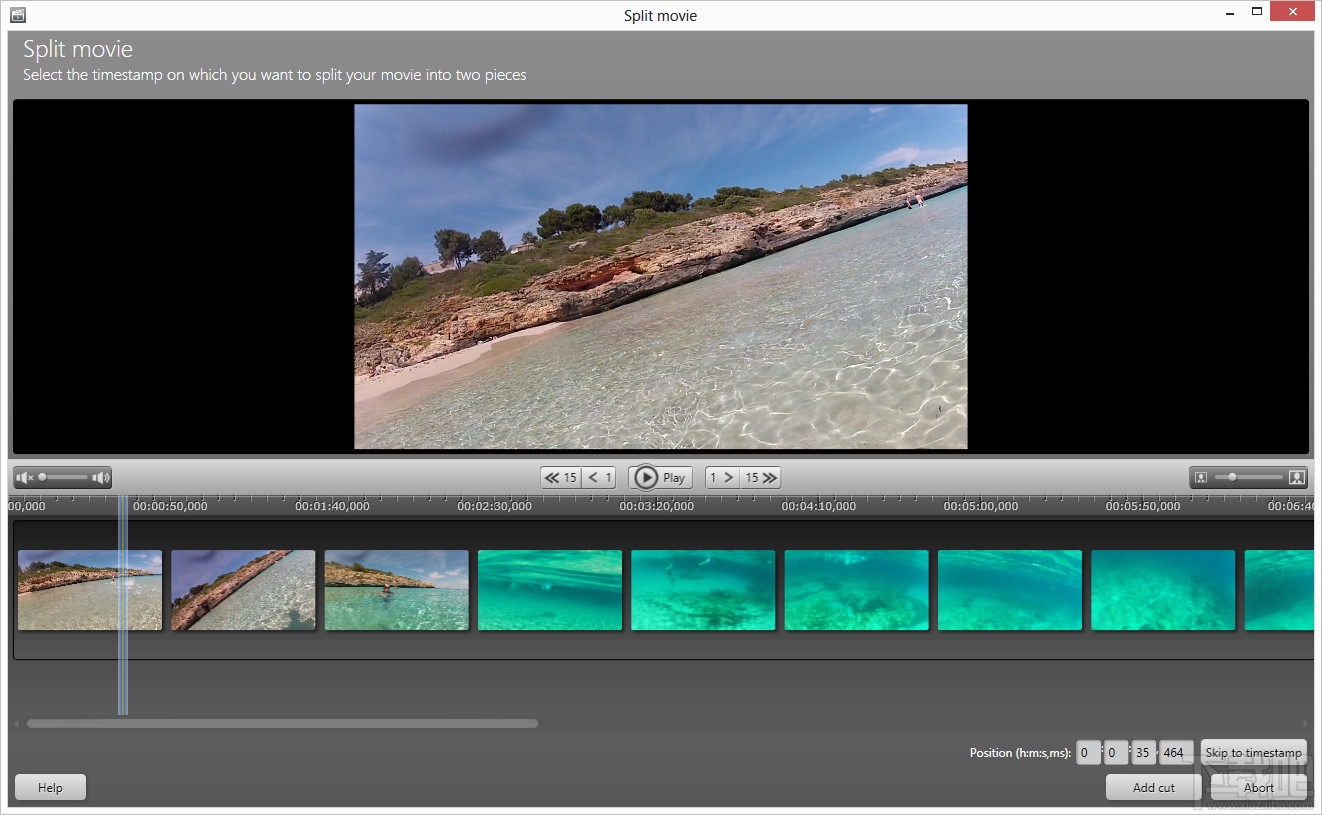Click the video preview image
The height and width of the screenshot is (815, 1322).
(x=661, y=276)
